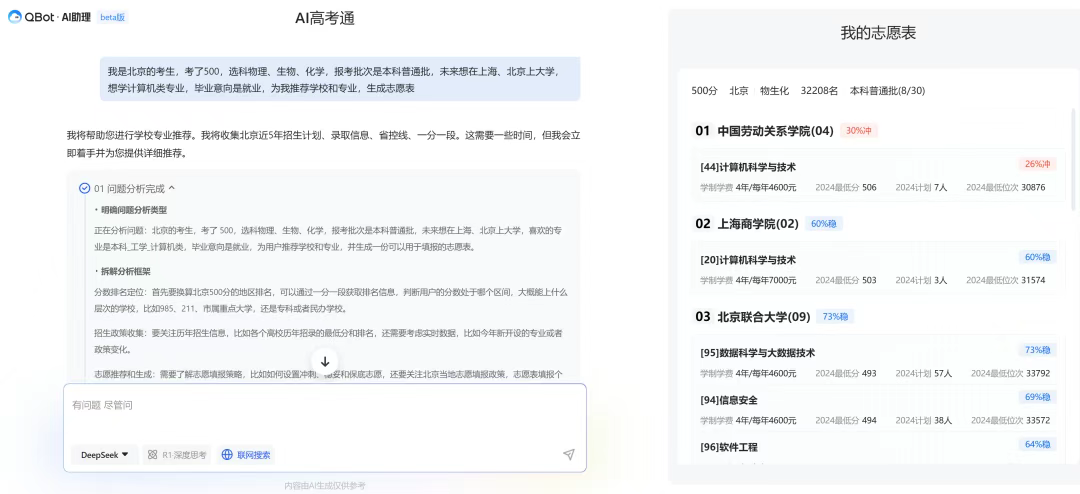Click the 26%冲 tag
This screenshot has width=1080, height=494.
click(x=1037, y=164)
